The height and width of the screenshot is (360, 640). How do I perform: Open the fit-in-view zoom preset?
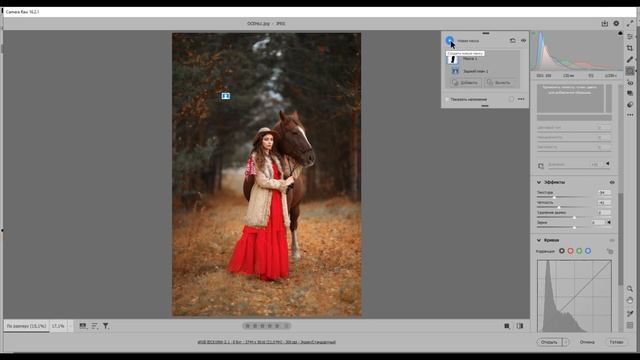coord(27,326)
